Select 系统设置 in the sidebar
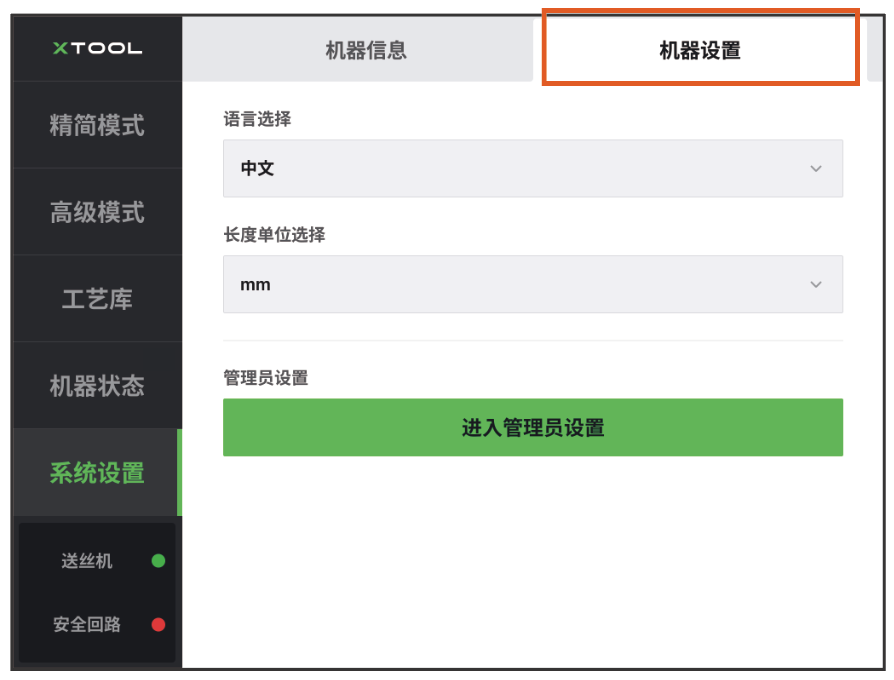 [x=97, y=473]
